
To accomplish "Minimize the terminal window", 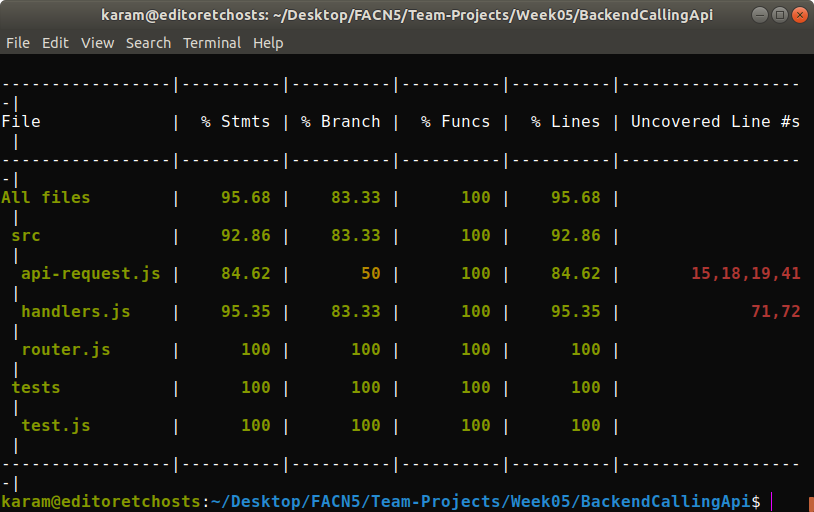I will (759, 15).
